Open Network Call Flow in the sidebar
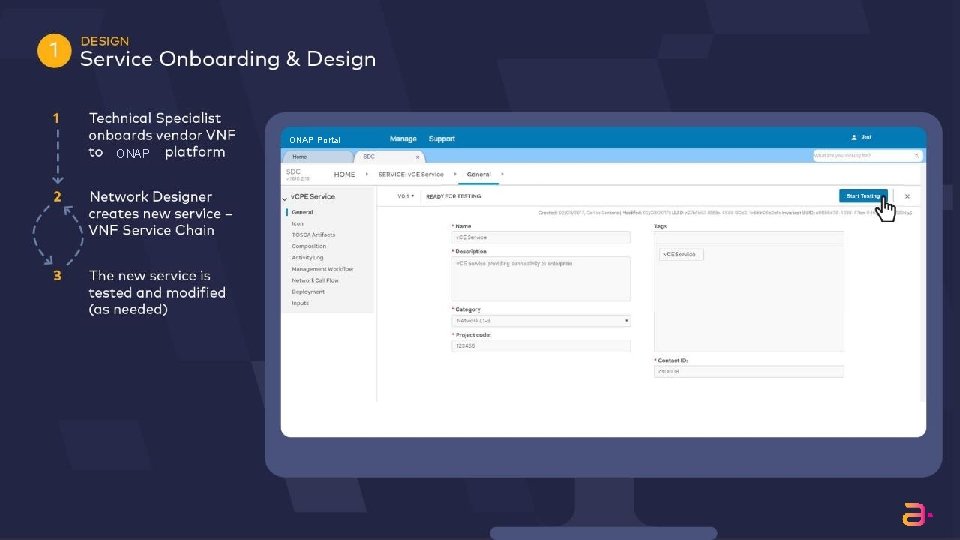 pyautogui.click(x=315, y=280)
